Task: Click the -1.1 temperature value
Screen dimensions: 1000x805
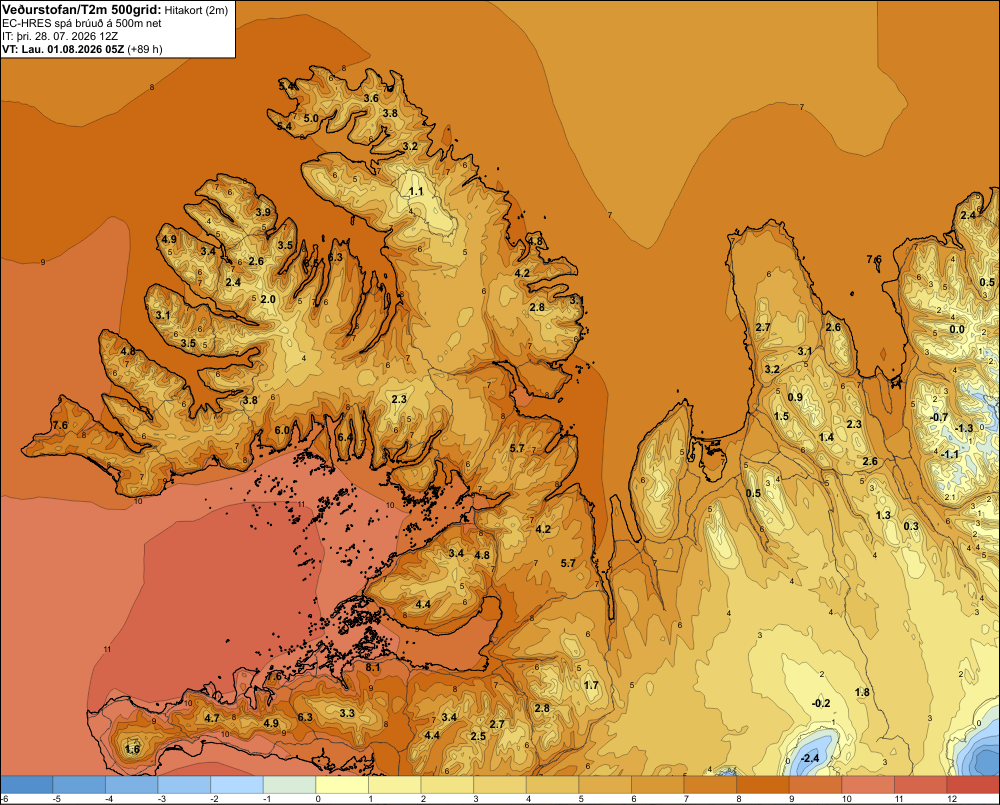Action: pyautogui.click(x=950, y=454)
